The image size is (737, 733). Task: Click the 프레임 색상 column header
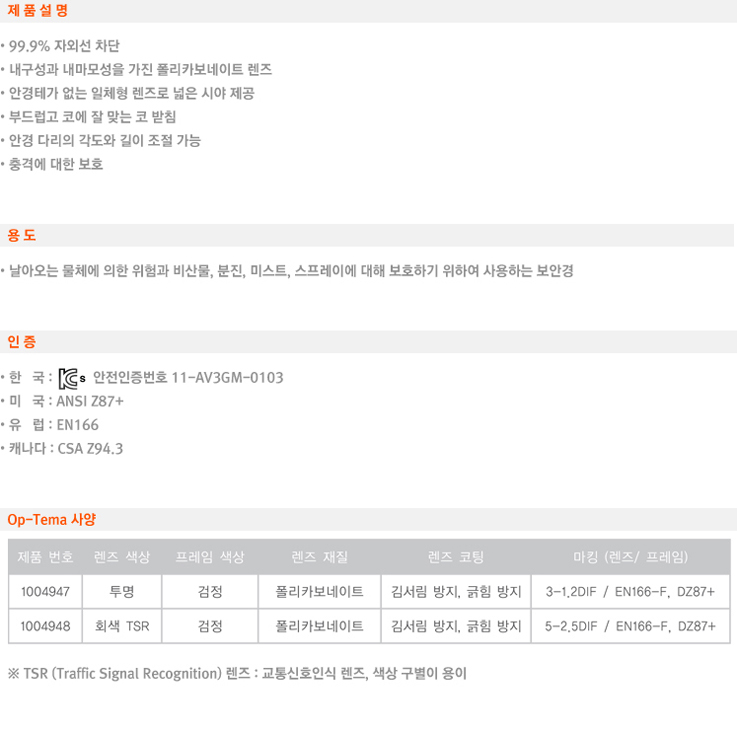coord(210,557)
